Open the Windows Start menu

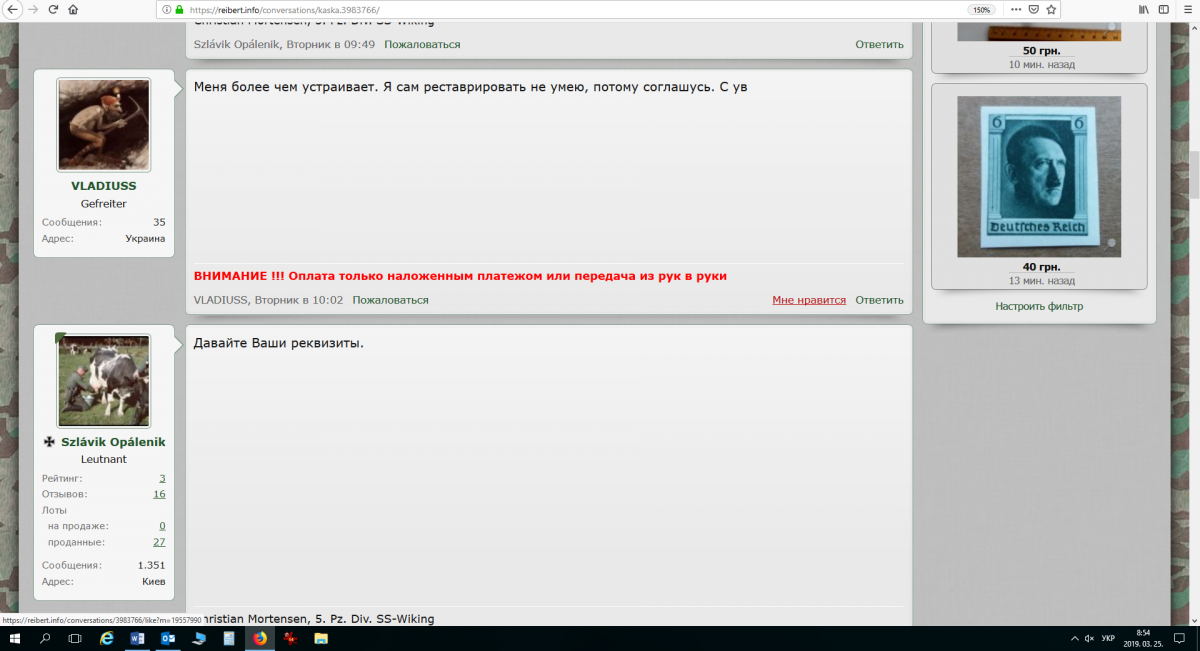(16, 638)
